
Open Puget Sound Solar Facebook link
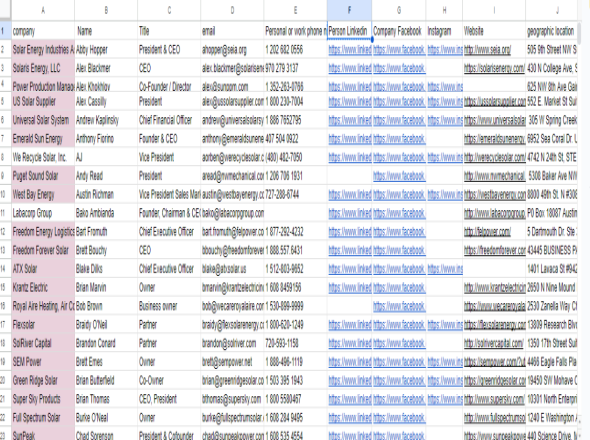pyautogui.click(x=399, y=176)
